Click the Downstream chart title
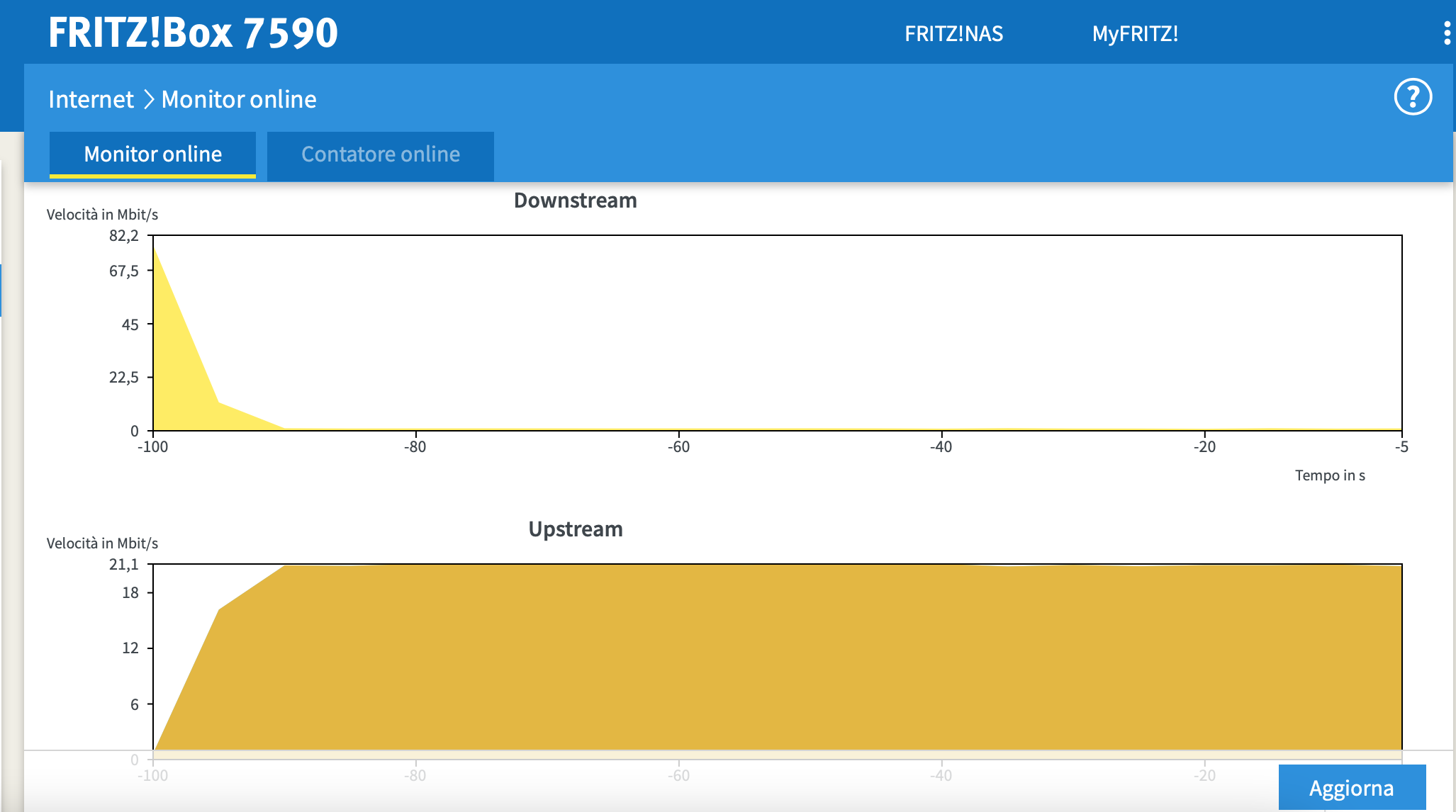The height and width of the screenshot is (812, 1456). [x=575, y=201]
